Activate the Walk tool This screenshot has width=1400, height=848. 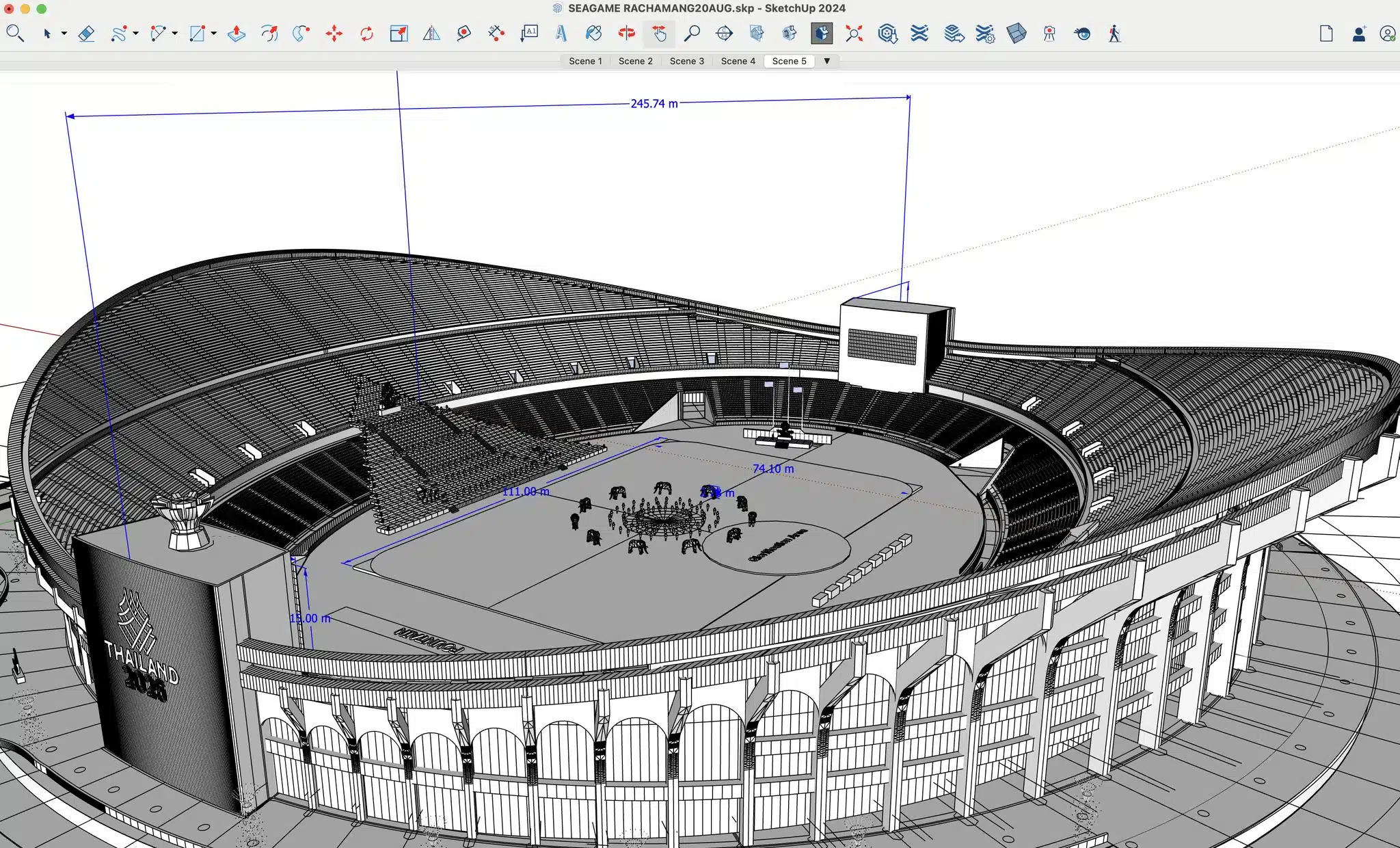1114,33
